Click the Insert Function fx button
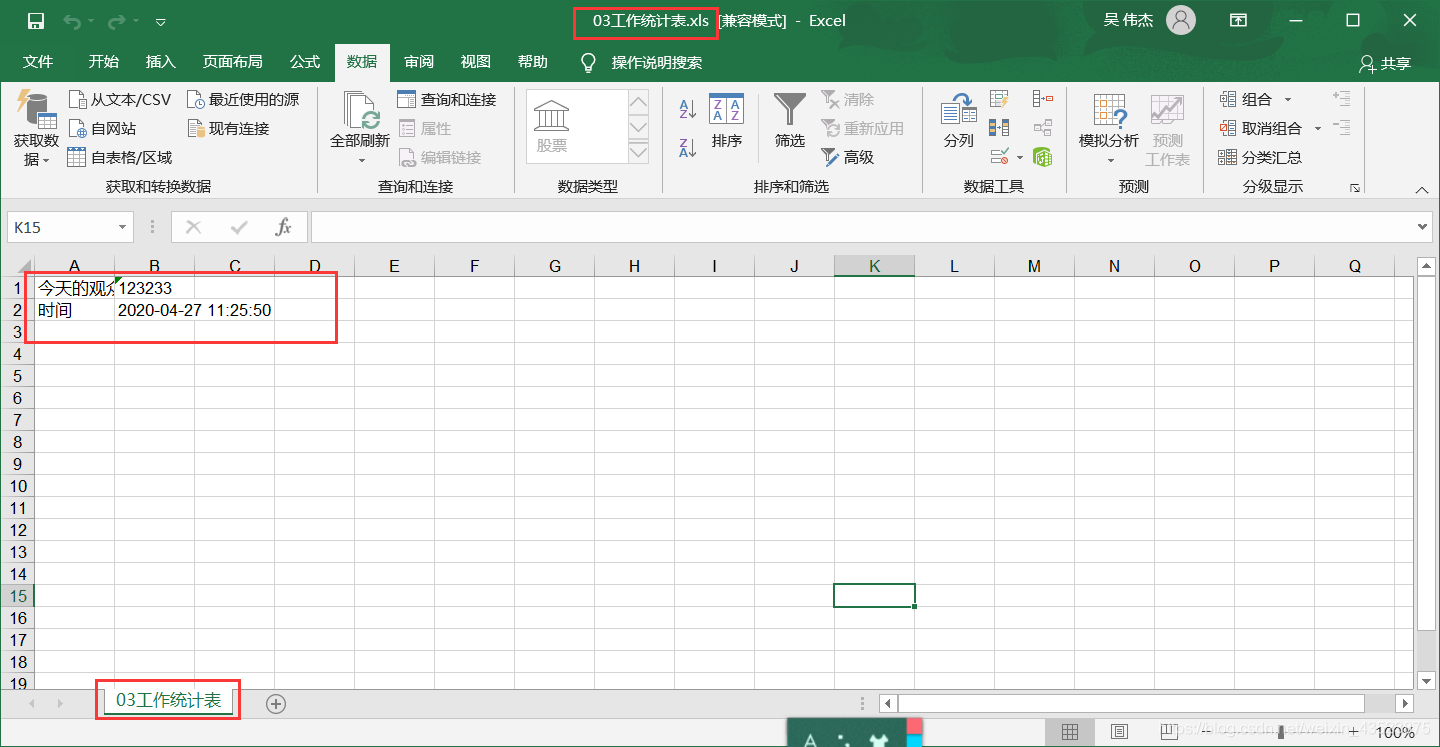The image size is (1440, 747). [283, 227]
